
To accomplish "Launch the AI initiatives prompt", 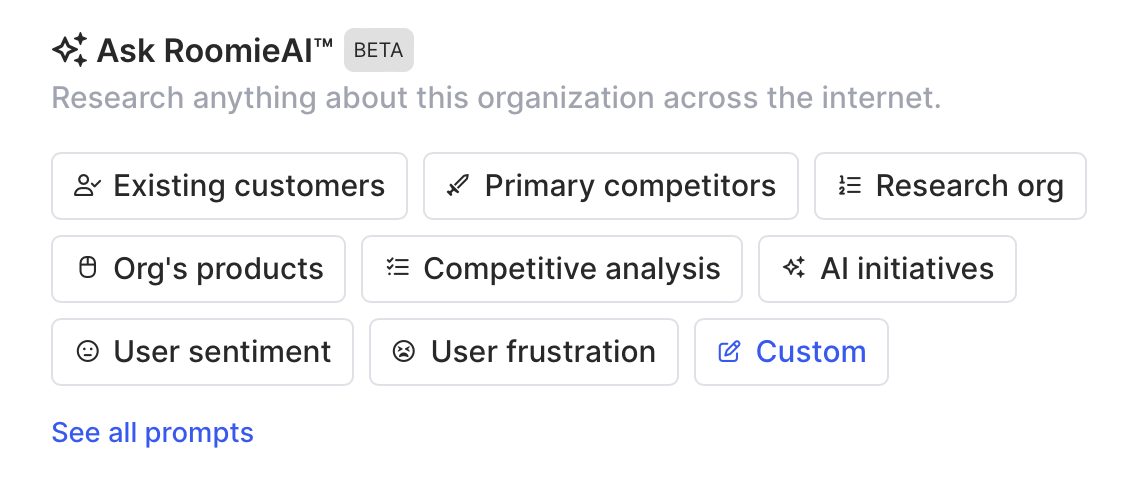I will tap(887, 269).
